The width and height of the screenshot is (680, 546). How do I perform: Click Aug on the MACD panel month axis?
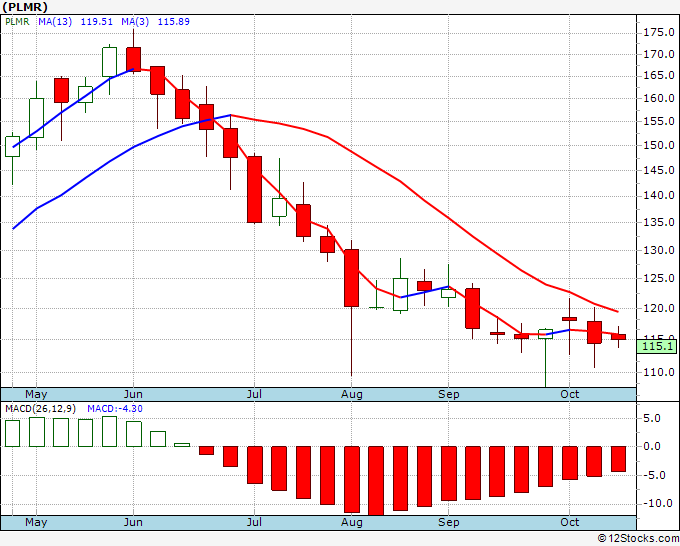[351, 522]
